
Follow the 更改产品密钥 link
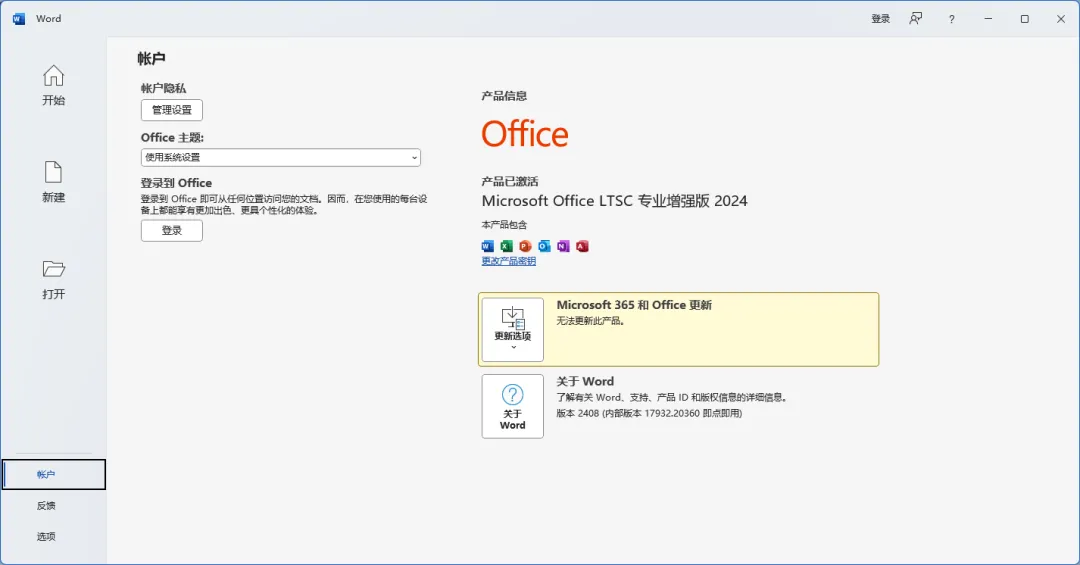508,261
